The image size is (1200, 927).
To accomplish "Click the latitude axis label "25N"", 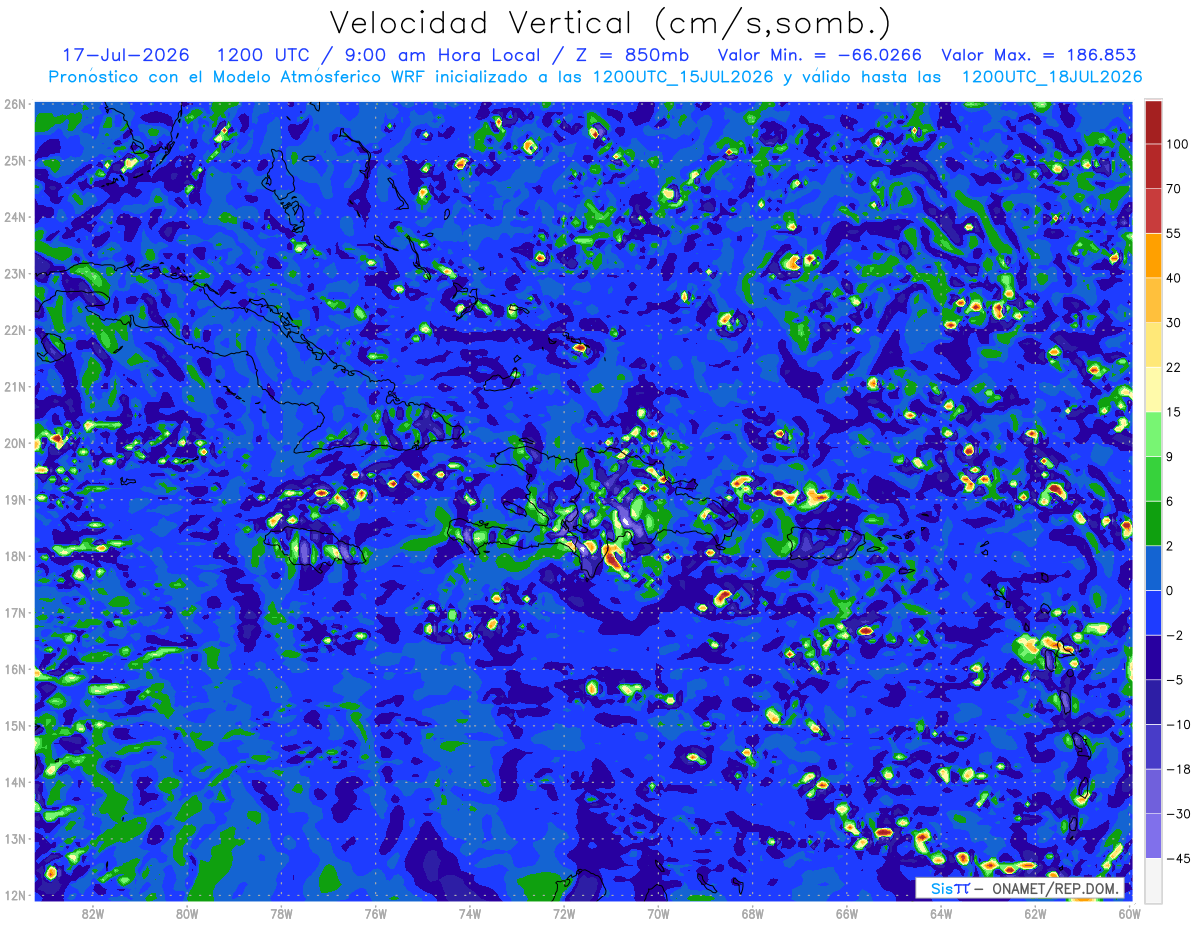I will (15, 160).
